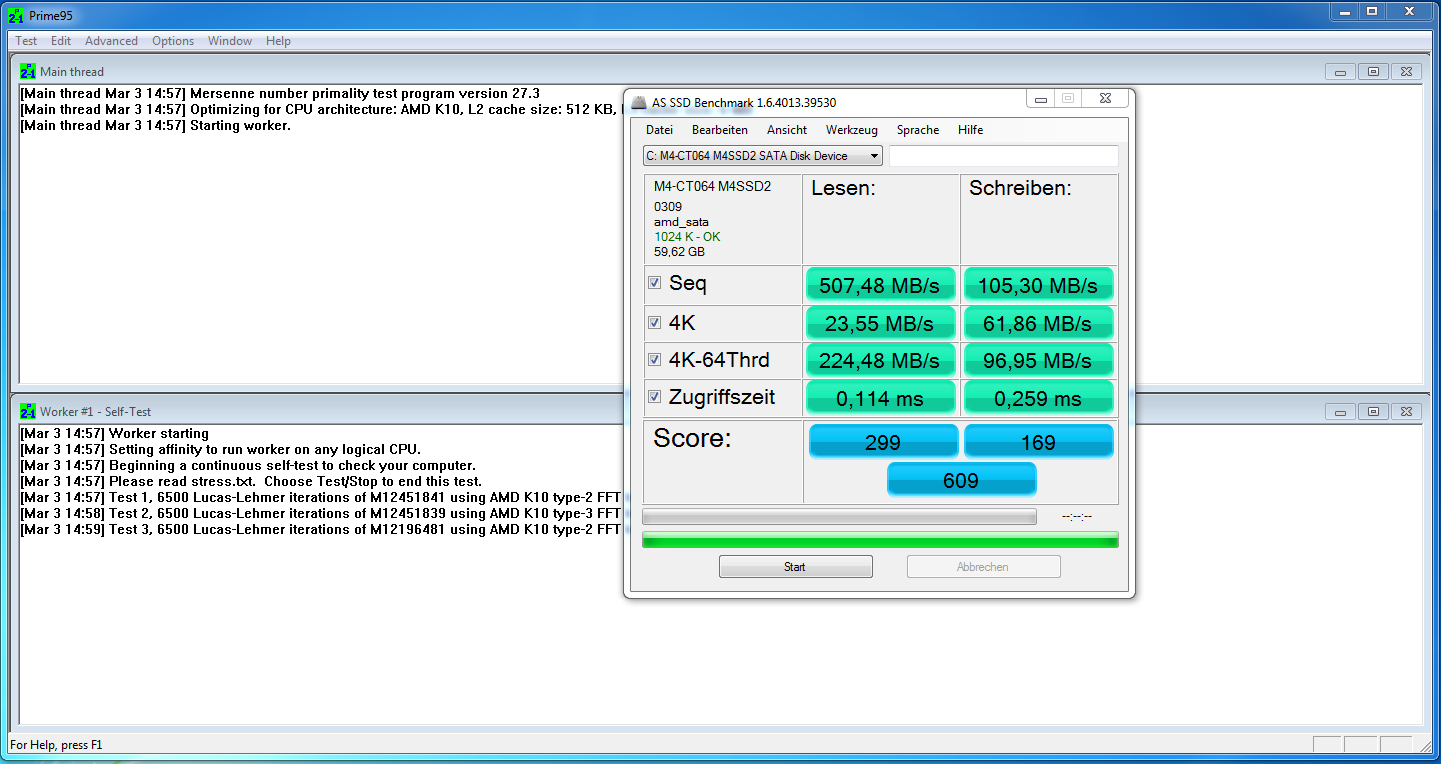The width and height of the screenshot is (1441, 764).
Task: Click the AS SSD Benchmark drive icon
Action: 639,102
